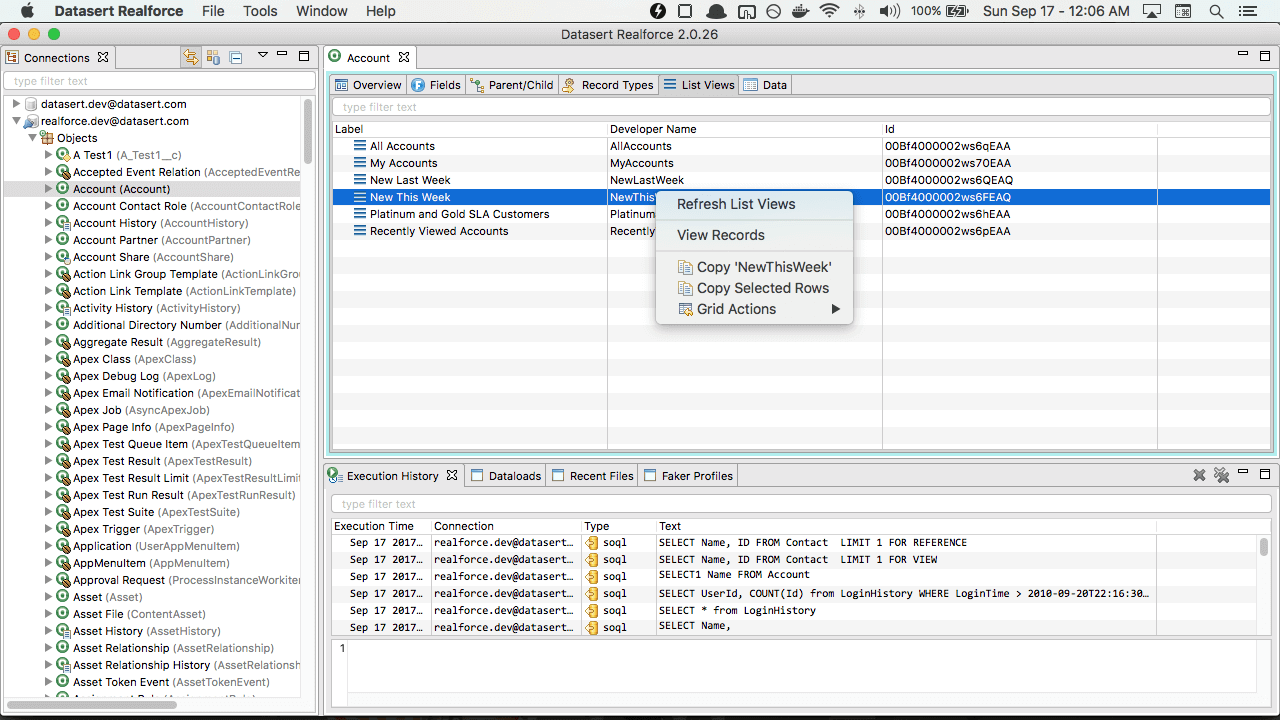Screen dimensions: 1280x720
Task: Choose Refresh List Views from context menu
Action: pyautogui.click(x=754, y=204)
